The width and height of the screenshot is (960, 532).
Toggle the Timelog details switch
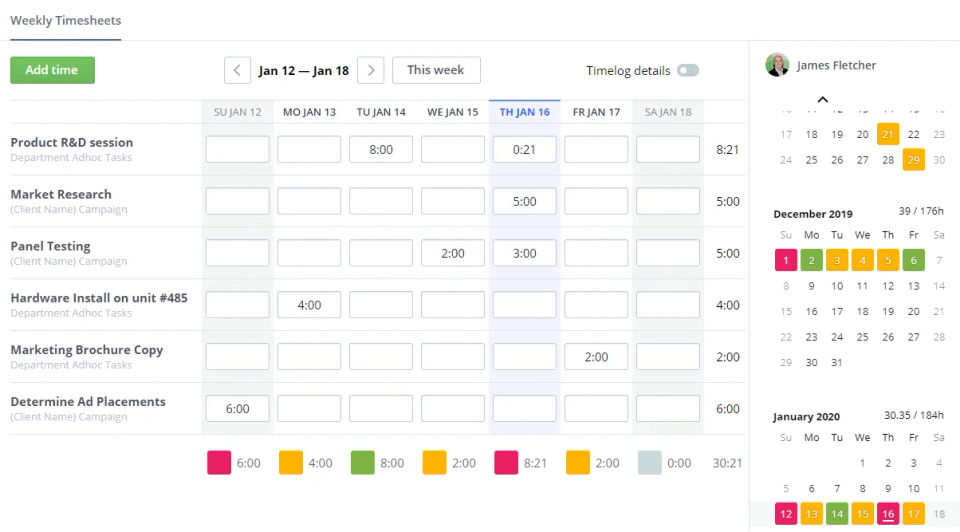[x=688, y=70]
